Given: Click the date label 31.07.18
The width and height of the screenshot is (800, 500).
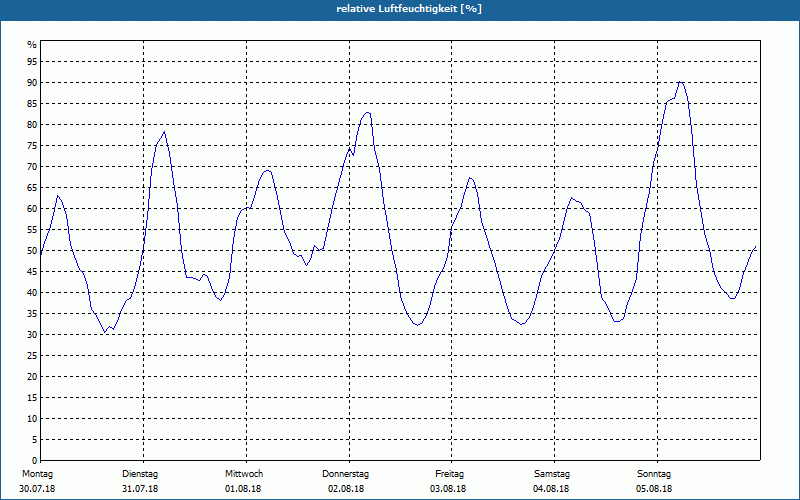Looking at the screenshot, I should (x=140, y=489).
